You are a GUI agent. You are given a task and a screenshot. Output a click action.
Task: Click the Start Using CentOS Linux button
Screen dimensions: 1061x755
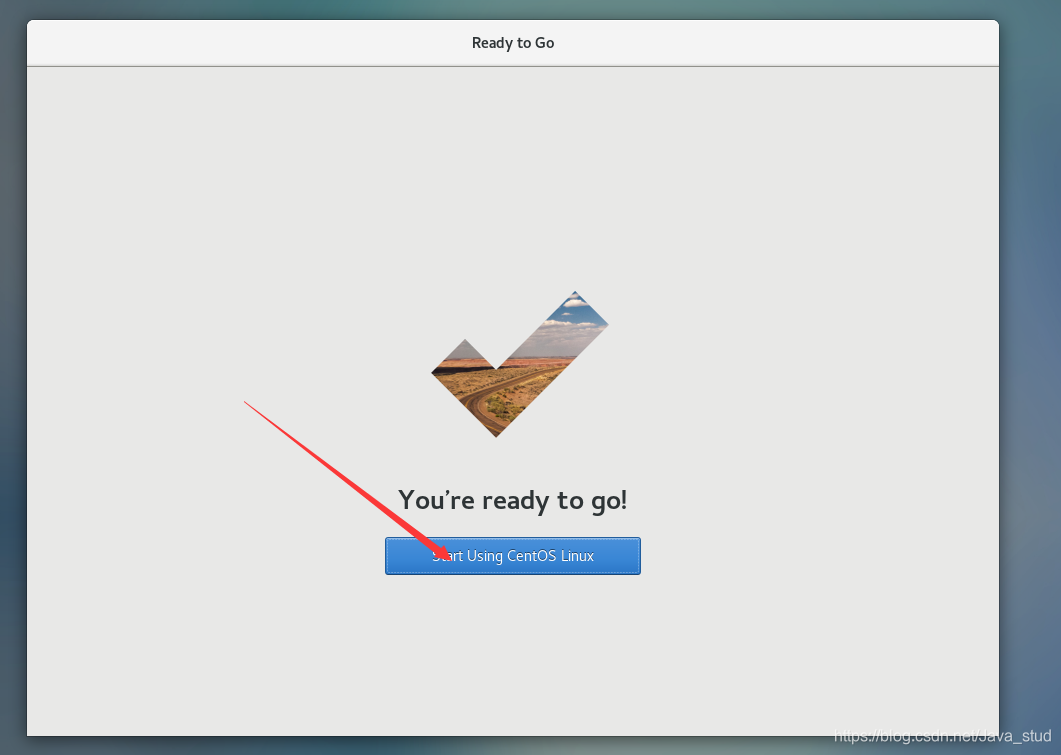(x=512, y=555)
